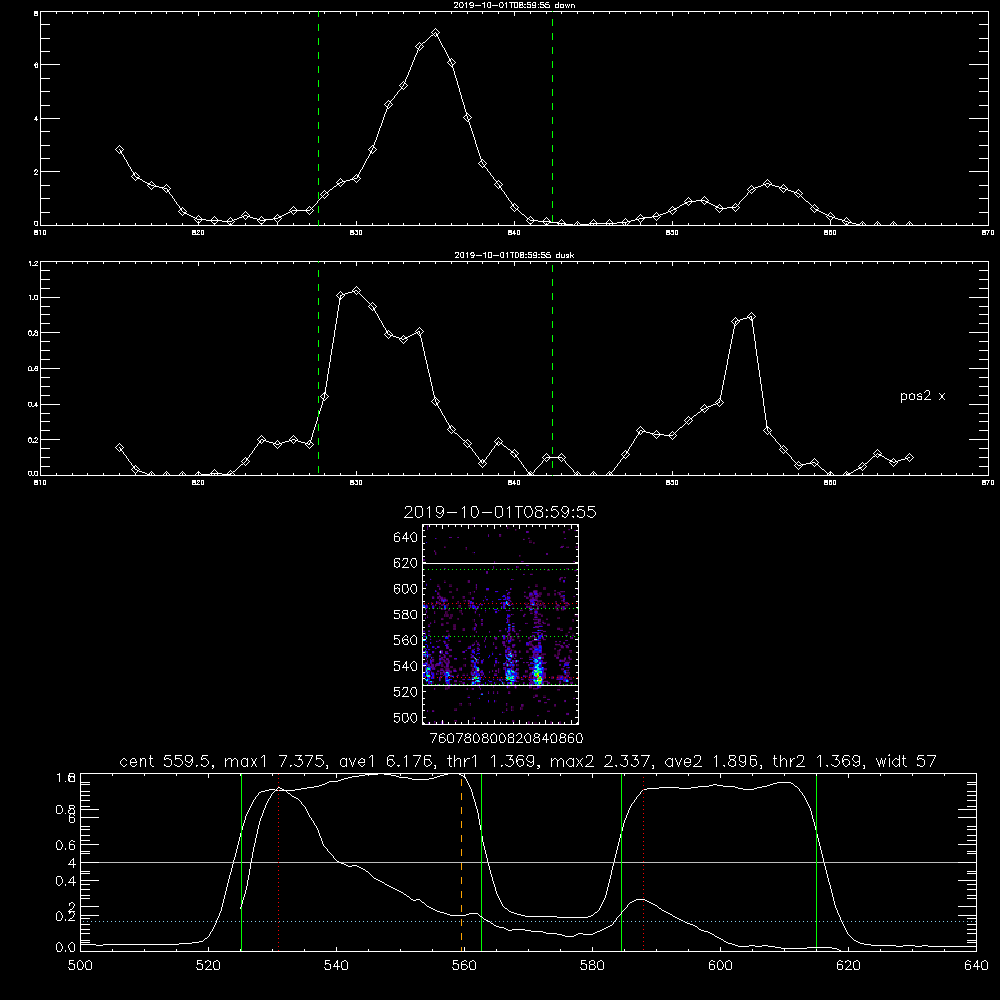This screenshot has width=1000, height=1000.
Task: Click the solid green line near 585 in bottom plot
Action: click(621, 862)
